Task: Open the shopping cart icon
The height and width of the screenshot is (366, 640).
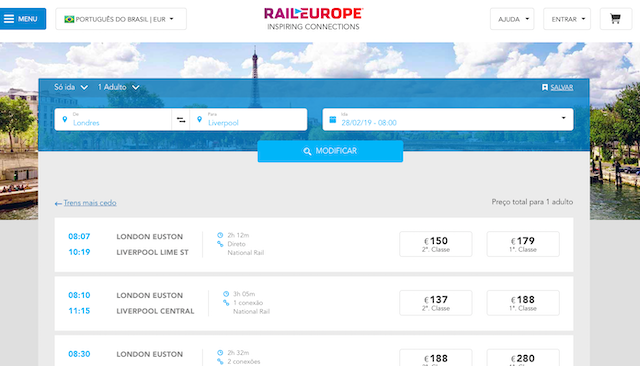Action: point(616,19)
